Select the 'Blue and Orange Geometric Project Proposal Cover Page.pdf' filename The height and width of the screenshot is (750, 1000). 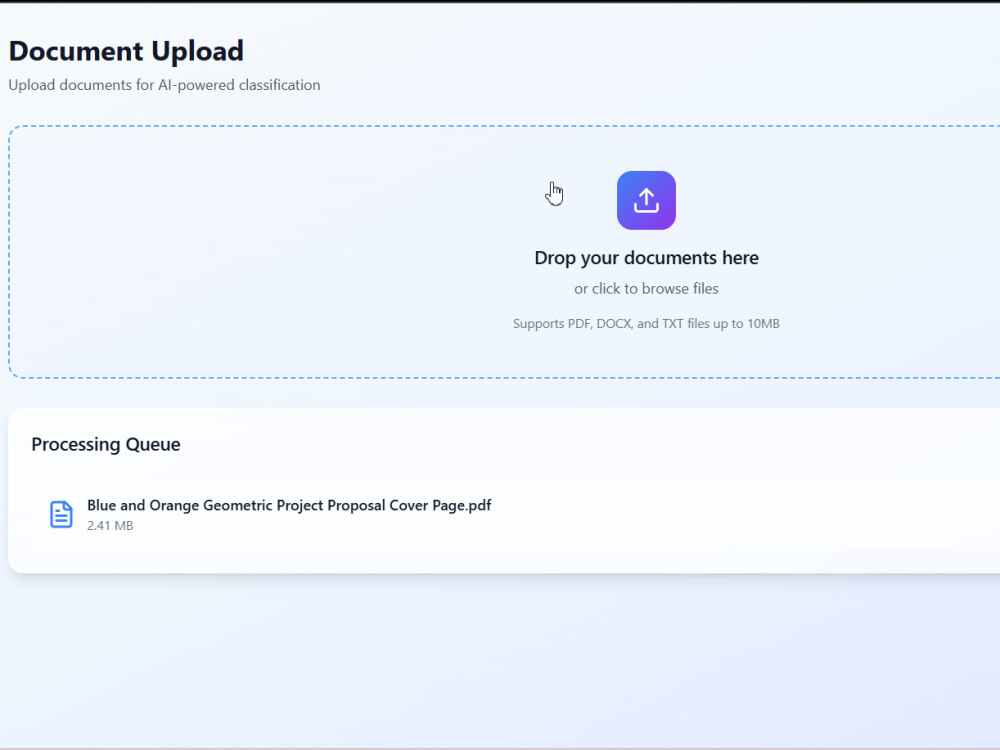[x=289, y=505]
